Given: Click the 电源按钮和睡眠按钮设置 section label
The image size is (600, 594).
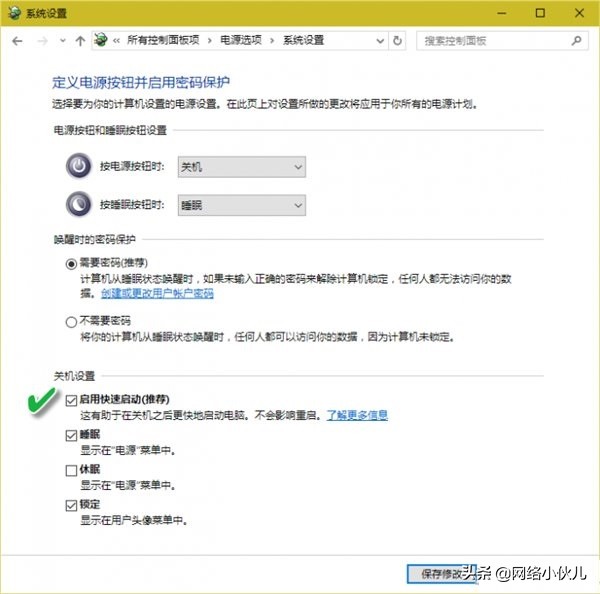Looking at the screenshot, I should coord(110,130).
